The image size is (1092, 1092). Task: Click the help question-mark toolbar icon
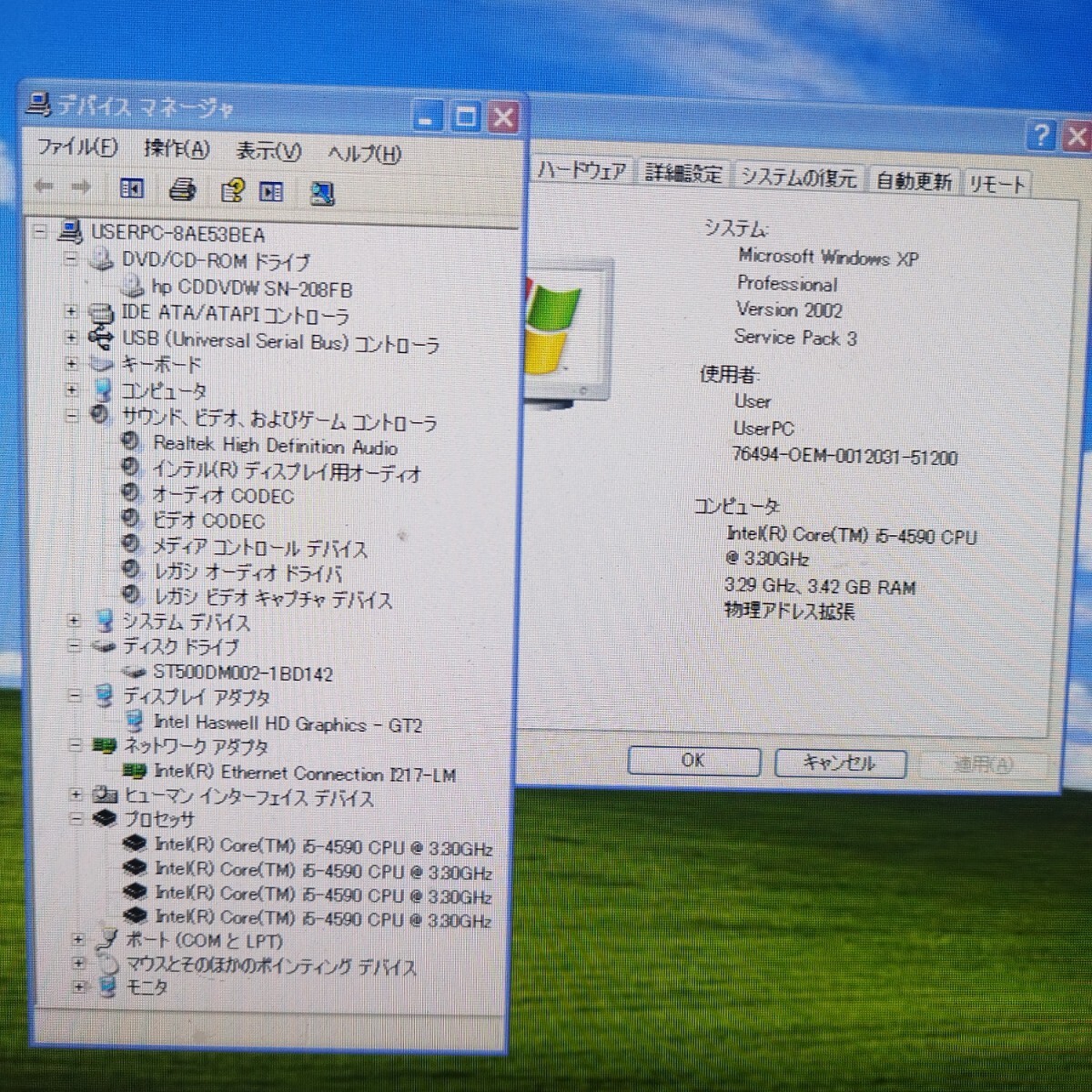point(232,190)
